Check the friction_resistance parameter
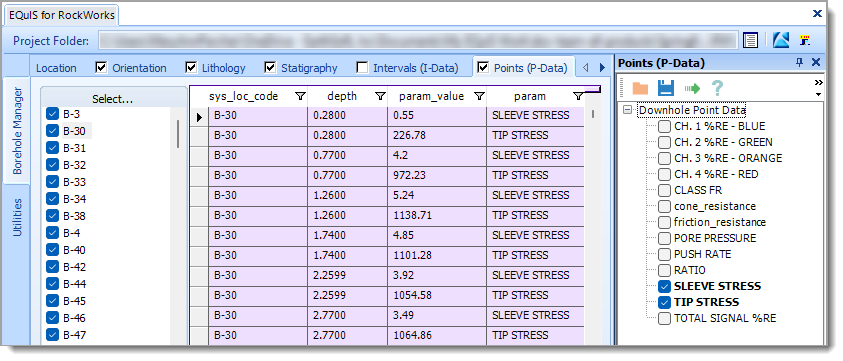 pos(665,222)
